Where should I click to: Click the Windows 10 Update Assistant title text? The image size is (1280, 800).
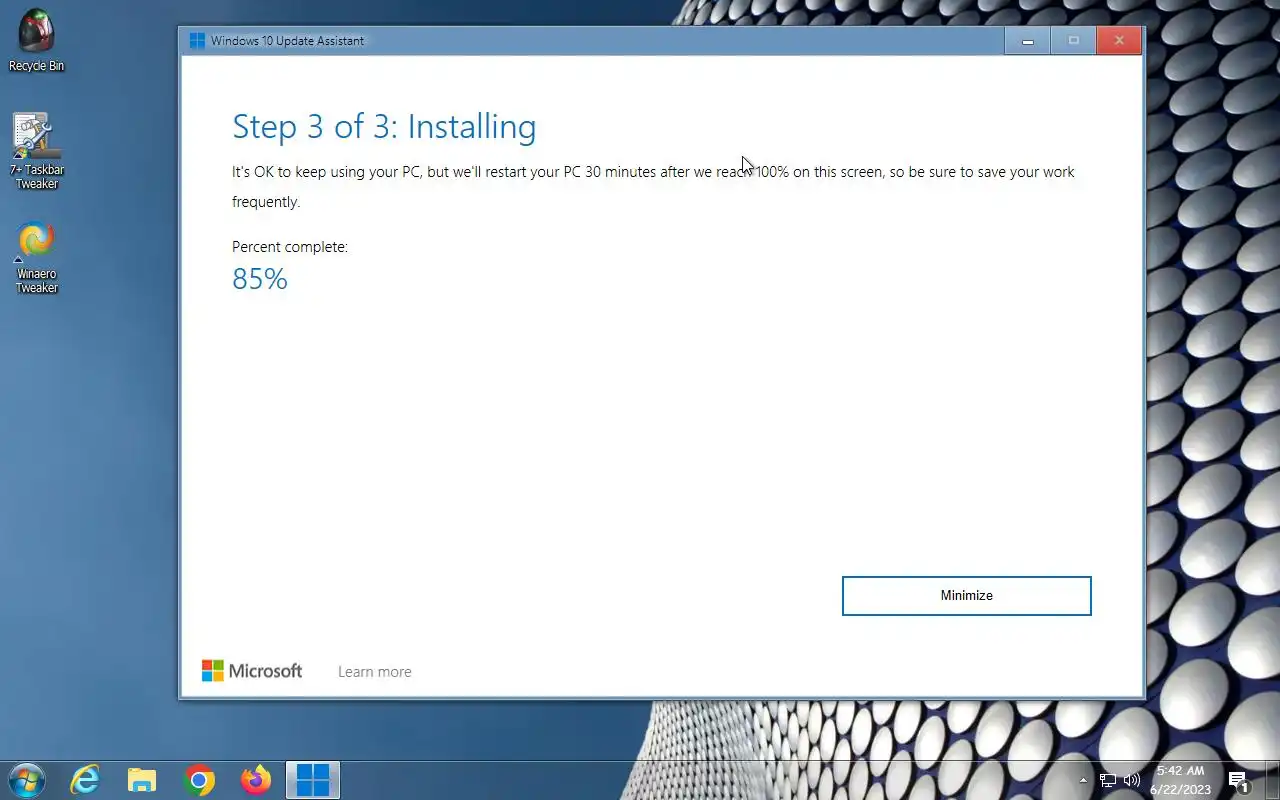click(x=287, y=41)
